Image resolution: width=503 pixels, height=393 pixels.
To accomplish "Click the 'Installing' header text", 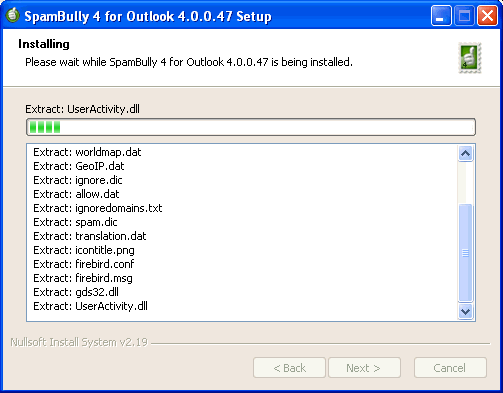I will [44, 44].
